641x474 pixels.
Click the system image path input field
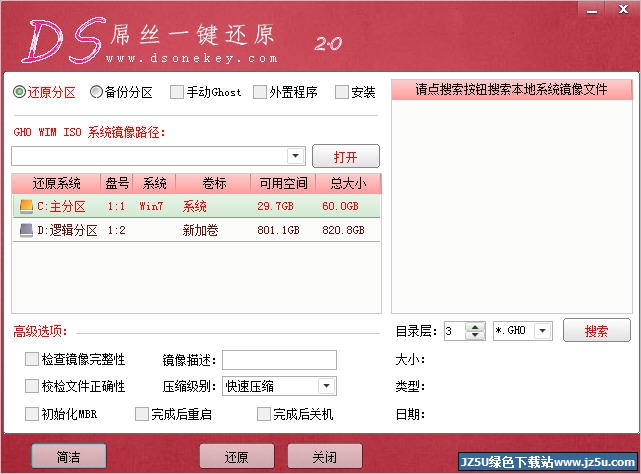pos(150,156)
